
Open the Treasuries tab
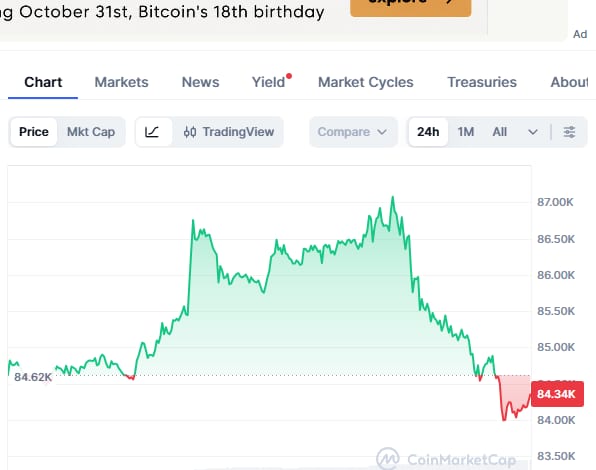tap(482, 82)
